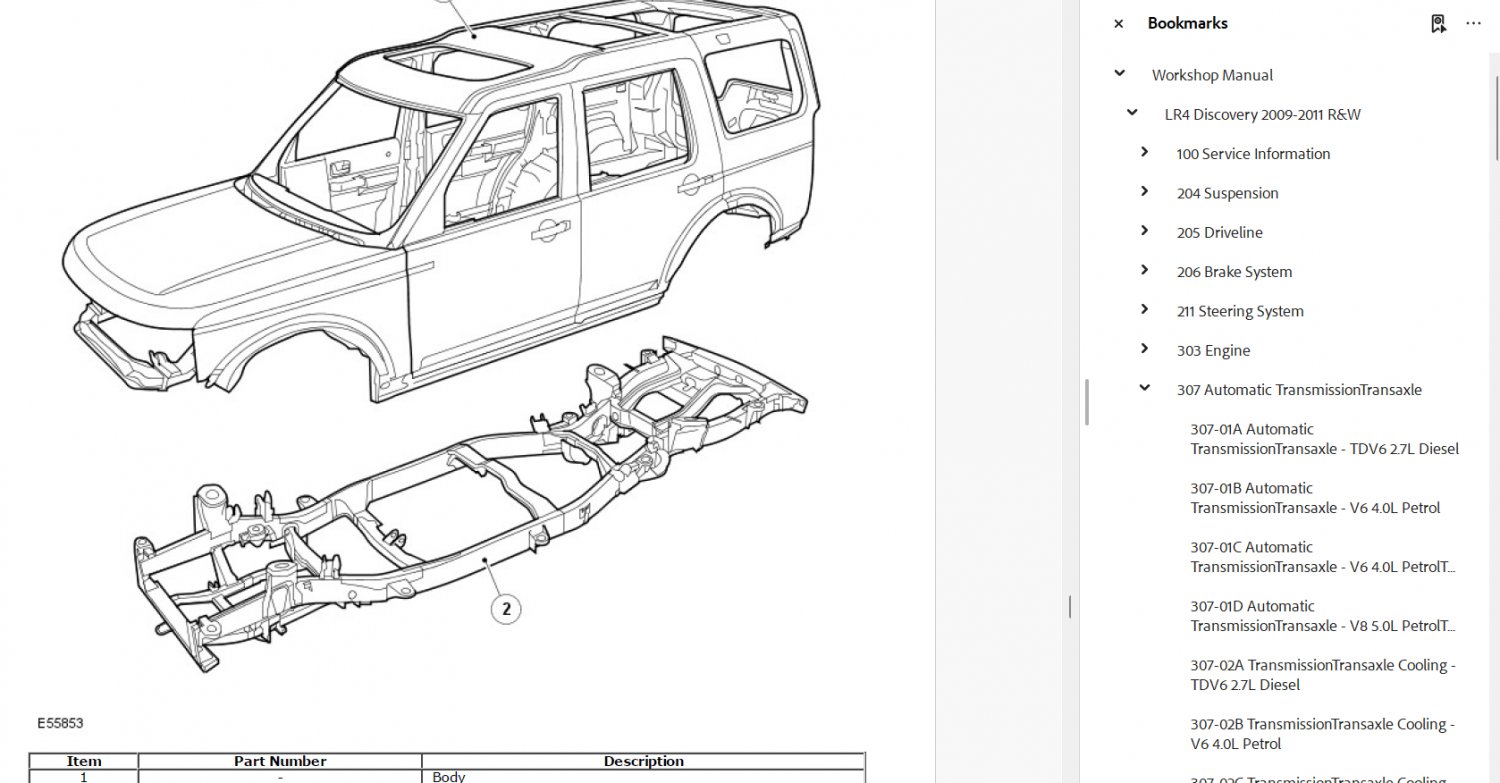Screen dimensions: 1500x783
Task: Click the Part Number column header
Action: tap(280, 761)
